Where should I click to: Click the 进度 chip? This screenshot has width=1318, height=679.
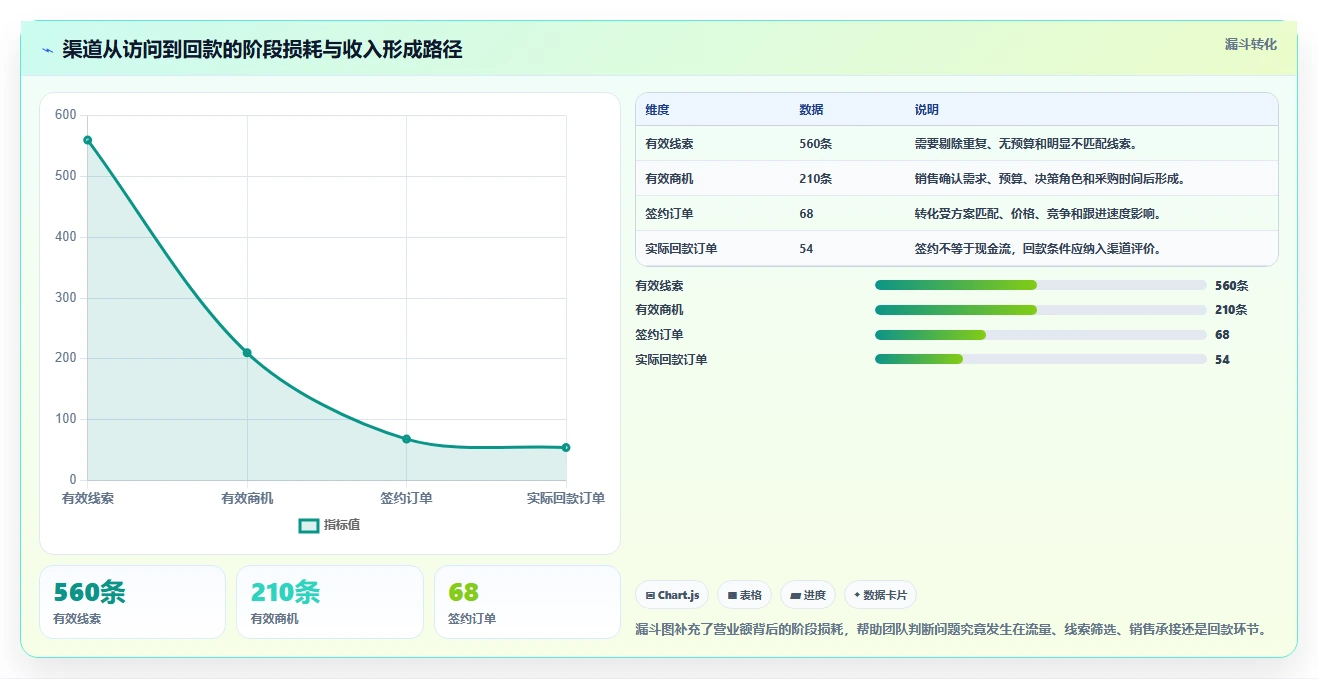coord(808,595)
